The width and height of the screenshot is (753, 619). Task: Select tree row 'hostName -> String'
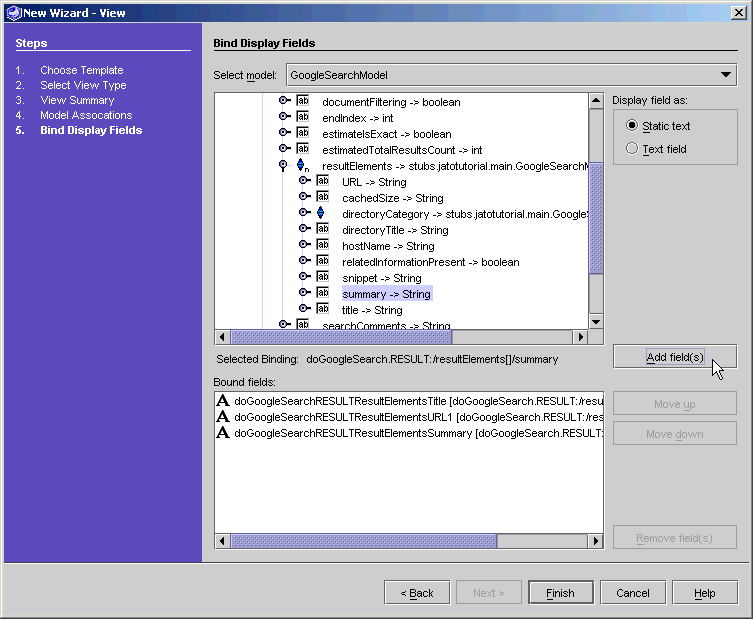click(388, 246)
